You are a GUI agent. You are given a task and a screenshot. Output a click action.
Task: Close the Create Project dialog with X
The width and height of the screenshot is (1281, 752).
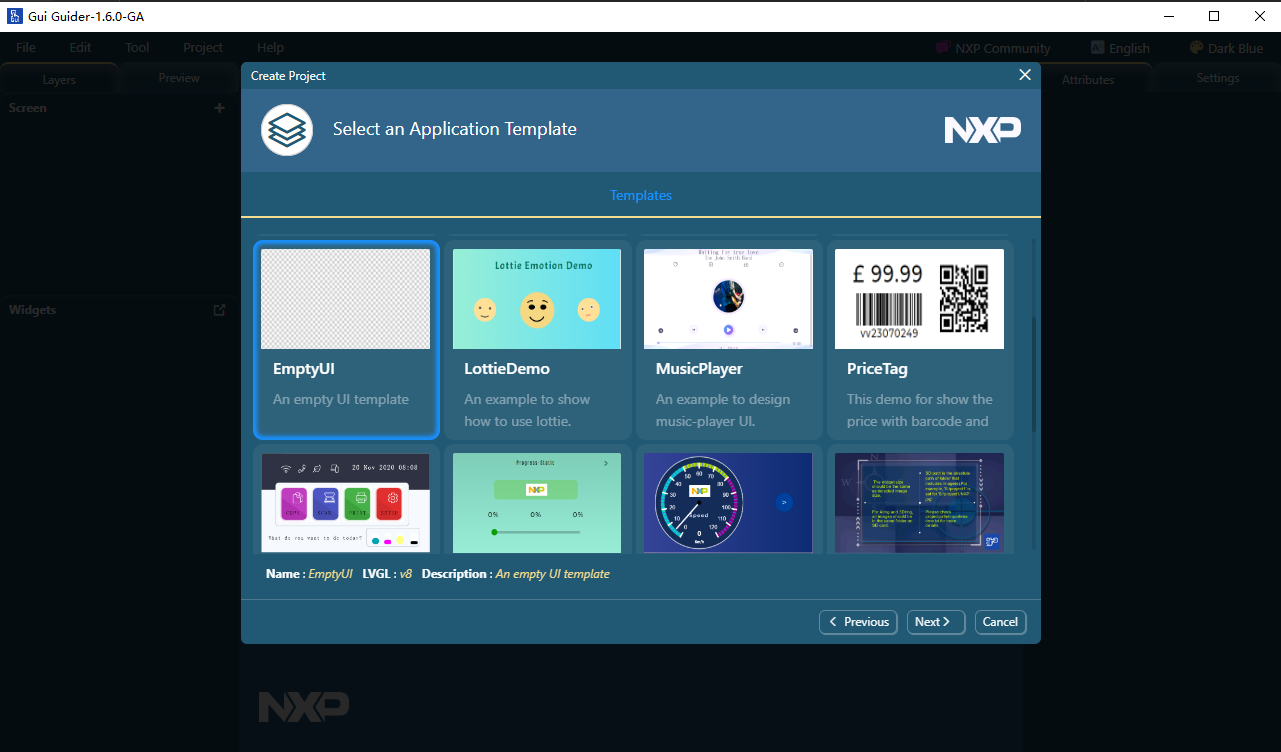tap(1024, 75)
